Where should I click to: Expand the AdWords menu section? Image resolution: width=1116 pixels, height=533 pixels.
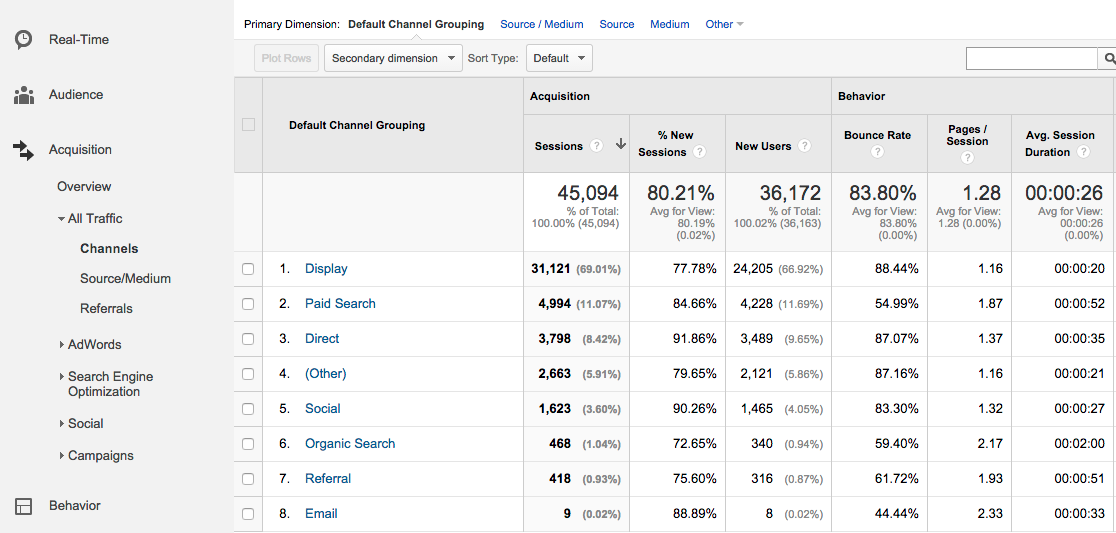coord(94,344)
